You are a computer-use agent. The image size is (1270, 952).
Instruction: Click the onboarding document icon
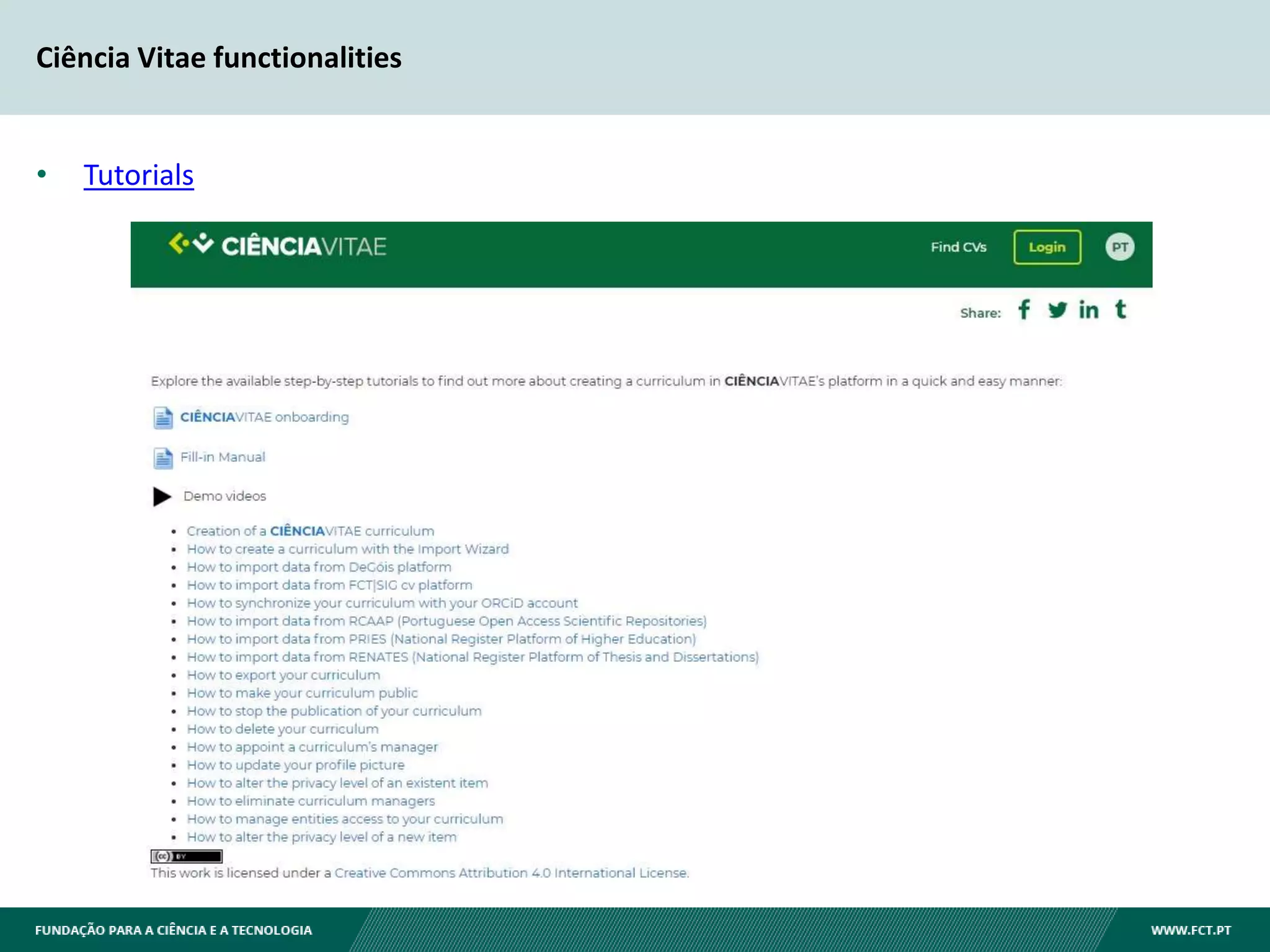(x=162, y=418)
